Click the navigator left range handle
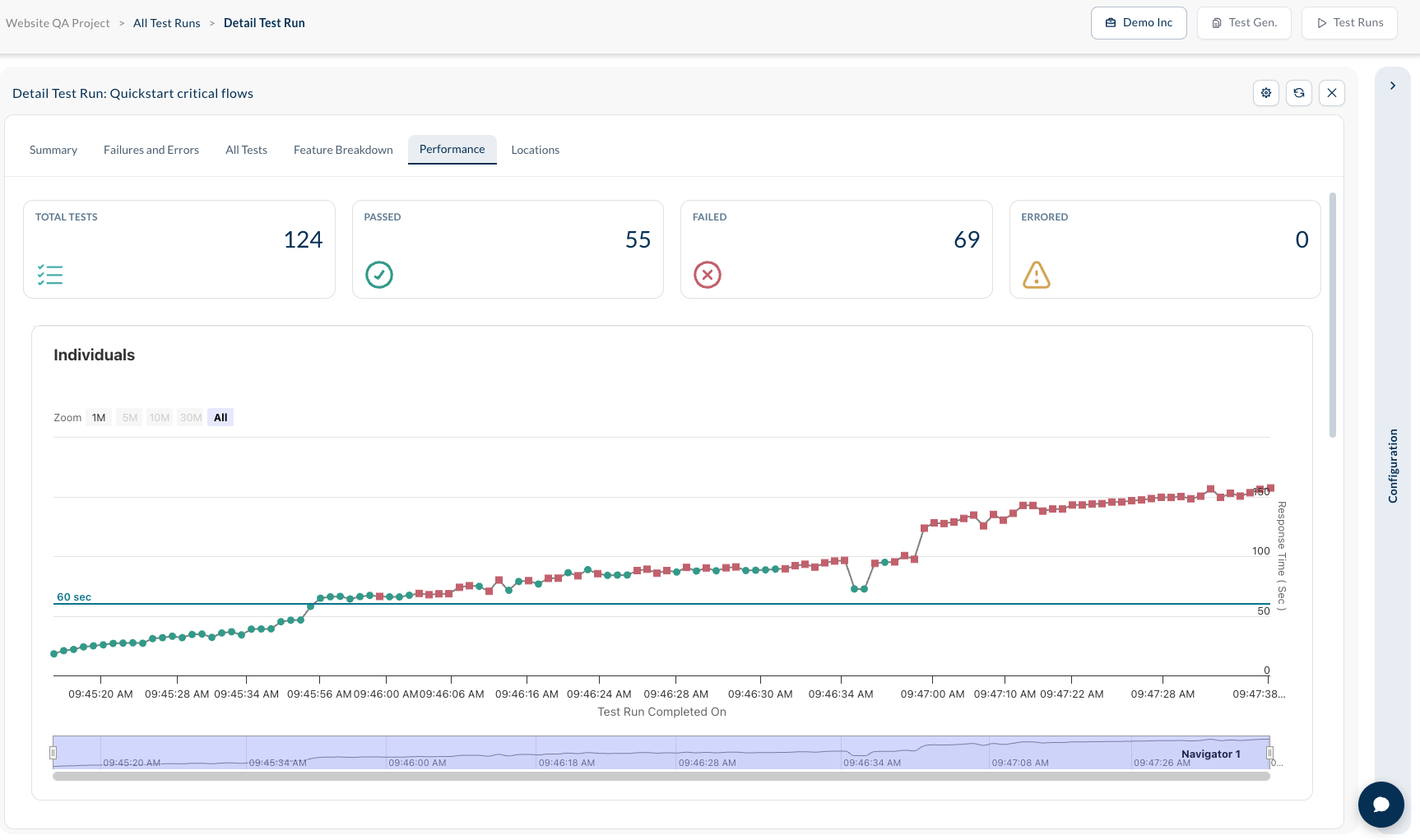 [x=53, y=753]
